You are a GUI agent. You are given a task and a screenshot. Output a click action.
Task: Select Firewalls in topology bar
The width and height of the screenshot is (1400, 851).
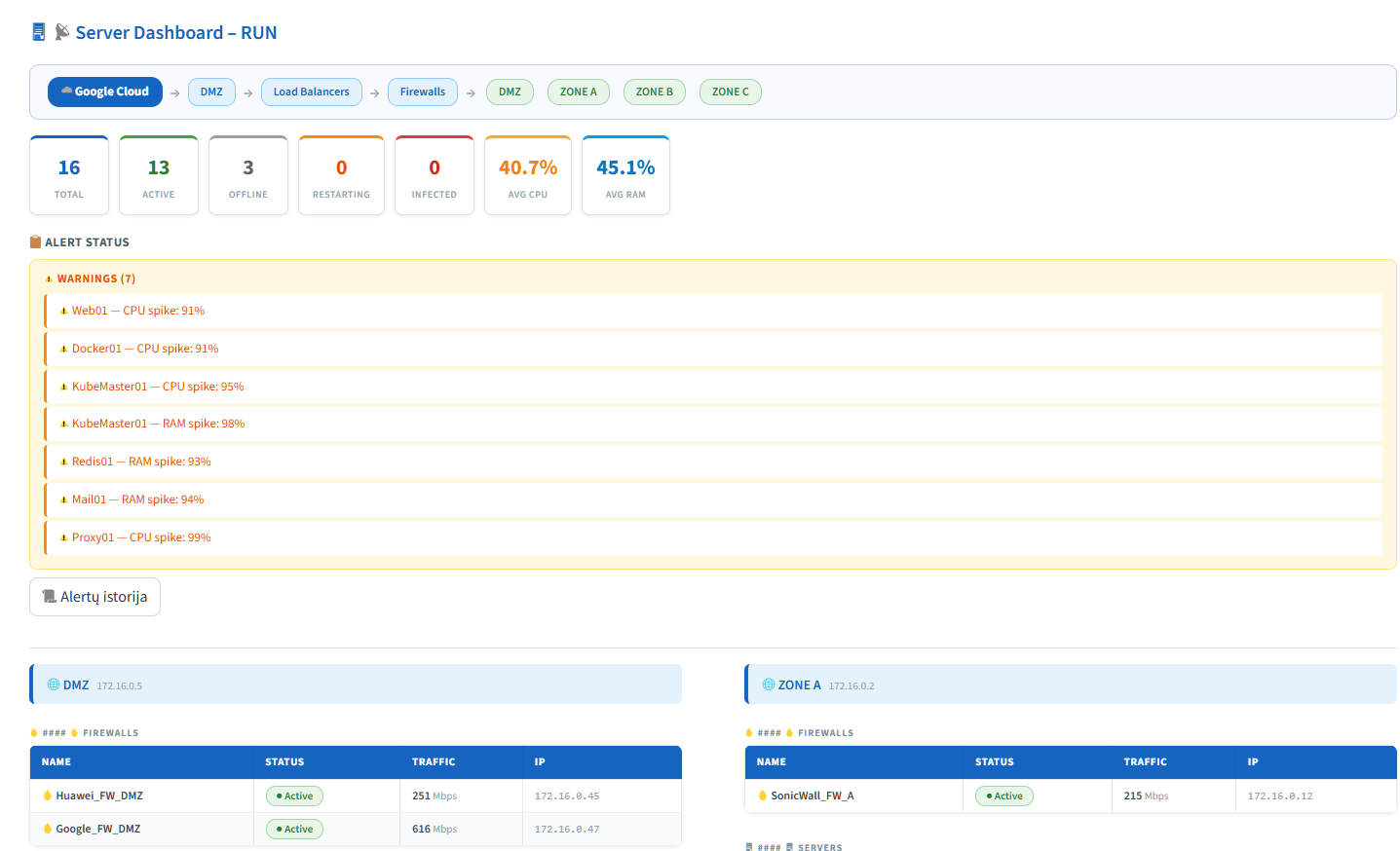[x=423, y=92]
